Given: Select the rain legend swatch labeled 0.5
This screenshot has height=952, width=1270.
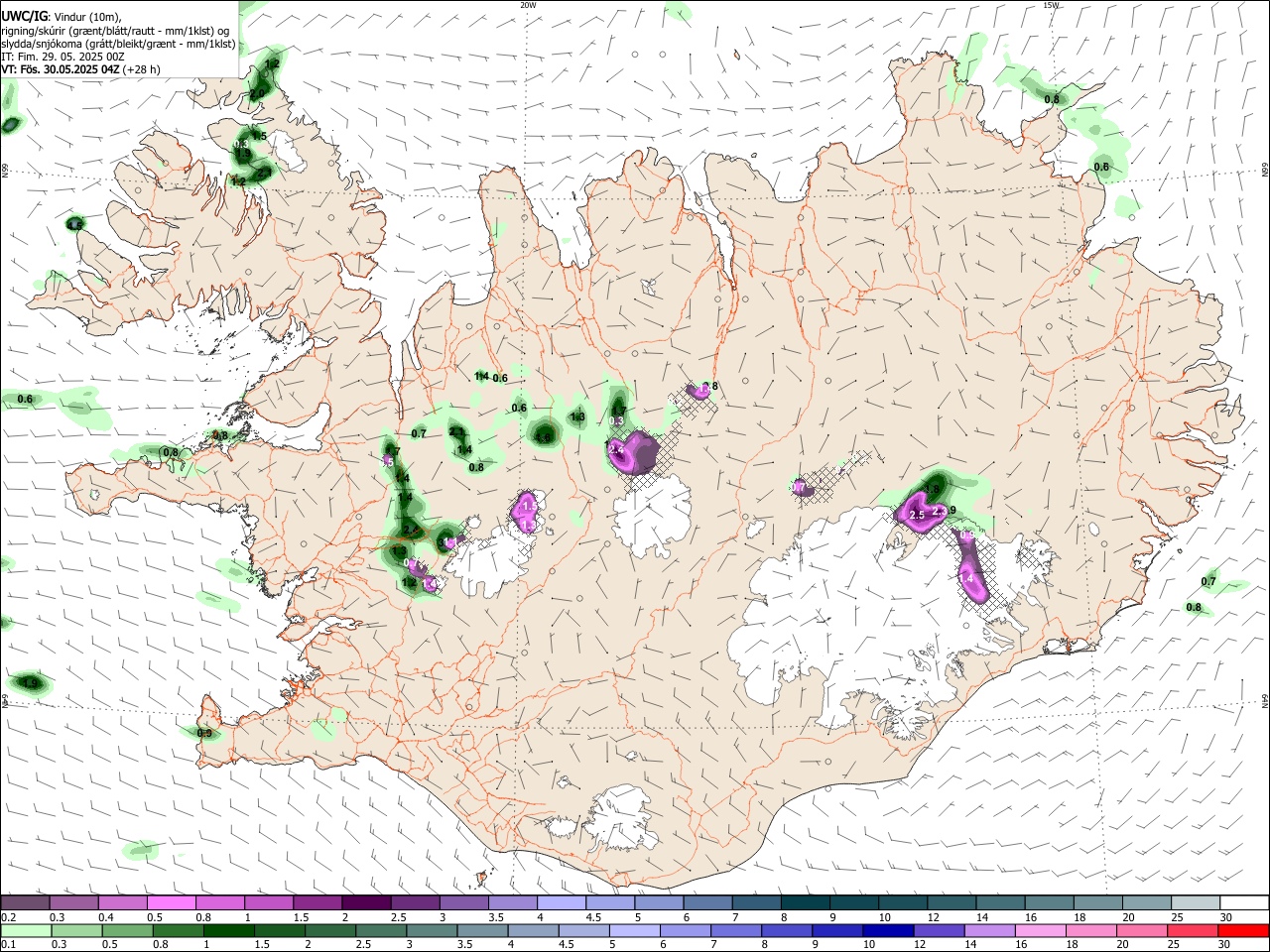Looking at the screenshot, I should (128, 930).
